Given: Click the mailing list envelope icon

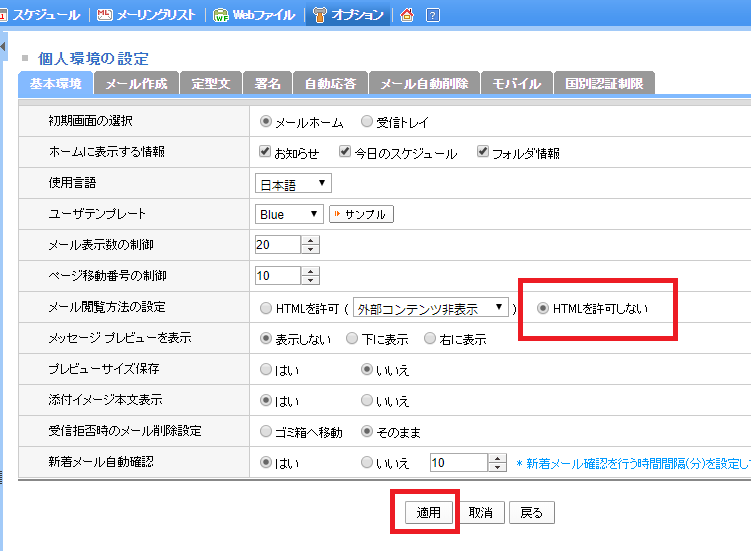Looking at the screenshot, I should click(x=104, y=15).
